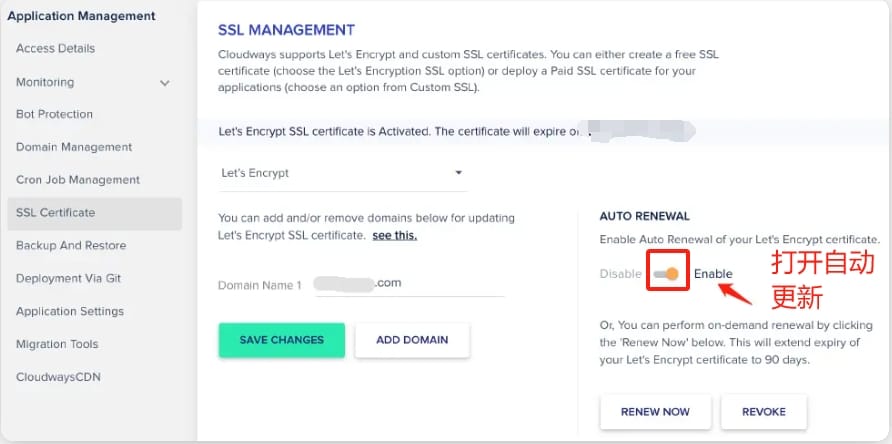This screenshot has height=444, width=892.
Task: Go to Deployment Via Git
Action: pos(68,279)
